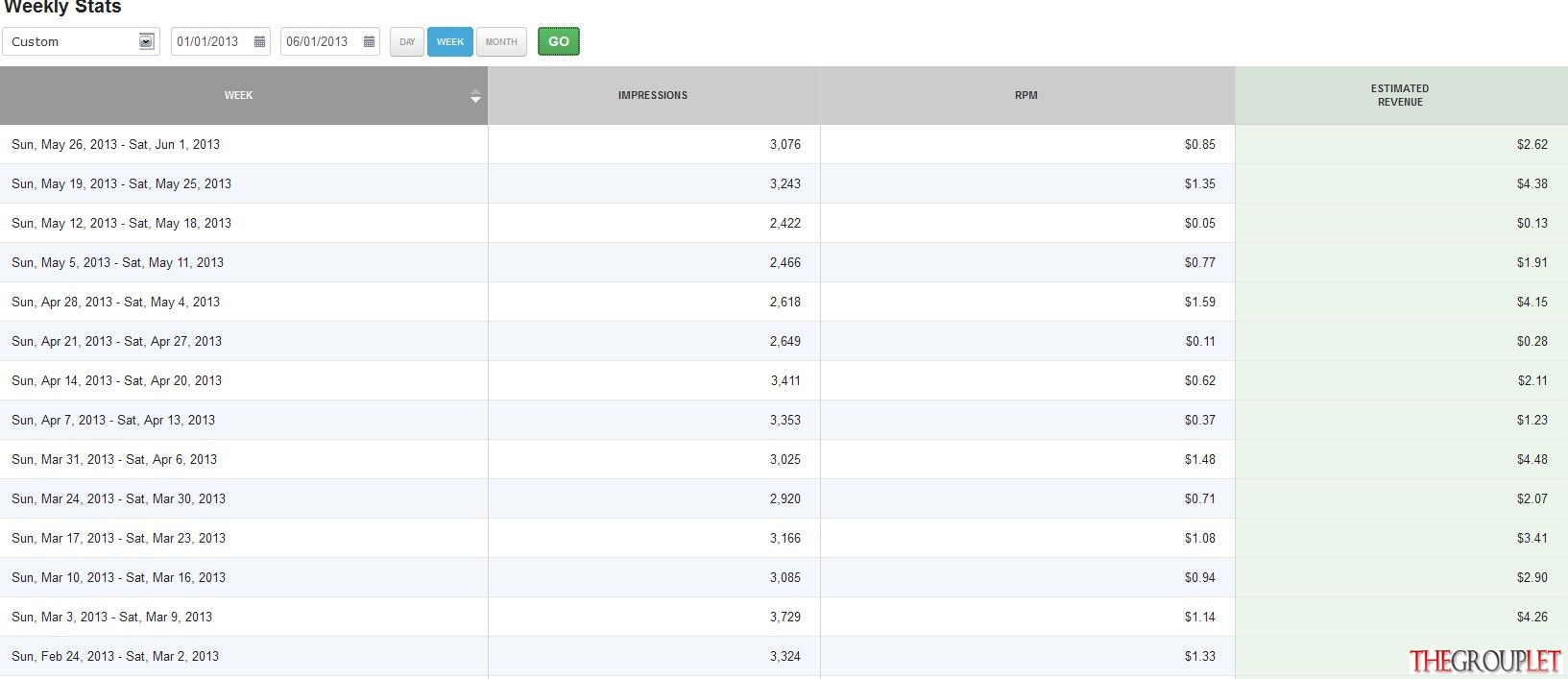
Task: Select row Sun, Mar 10, 2013 - Sat, Mar 16, 2013
Action: coord(784,577)
